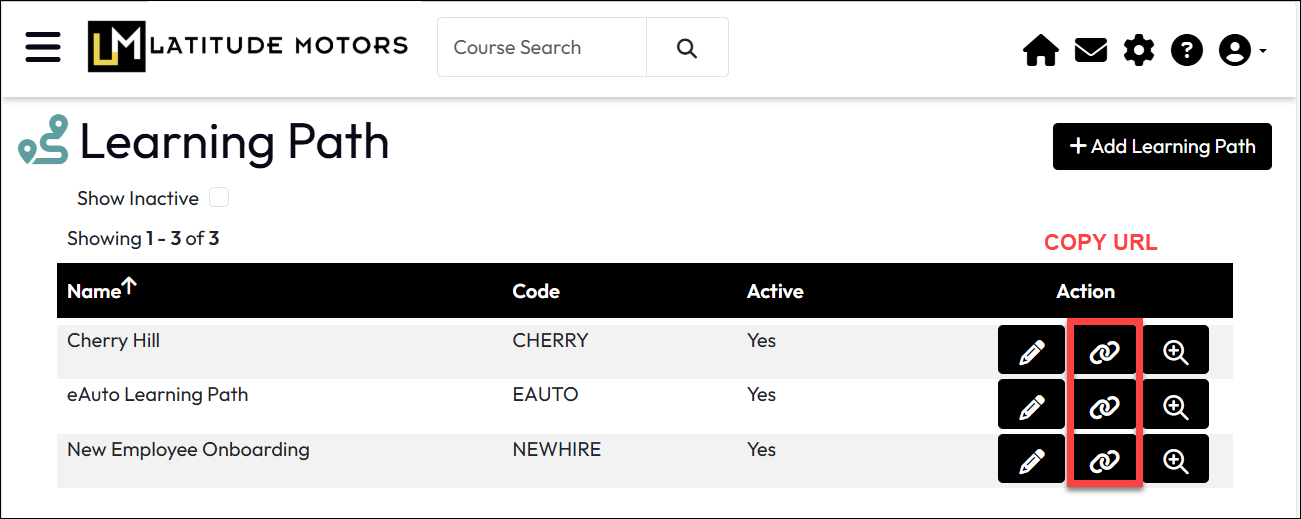Click the Add Learning Path button

click(1162, 147)
